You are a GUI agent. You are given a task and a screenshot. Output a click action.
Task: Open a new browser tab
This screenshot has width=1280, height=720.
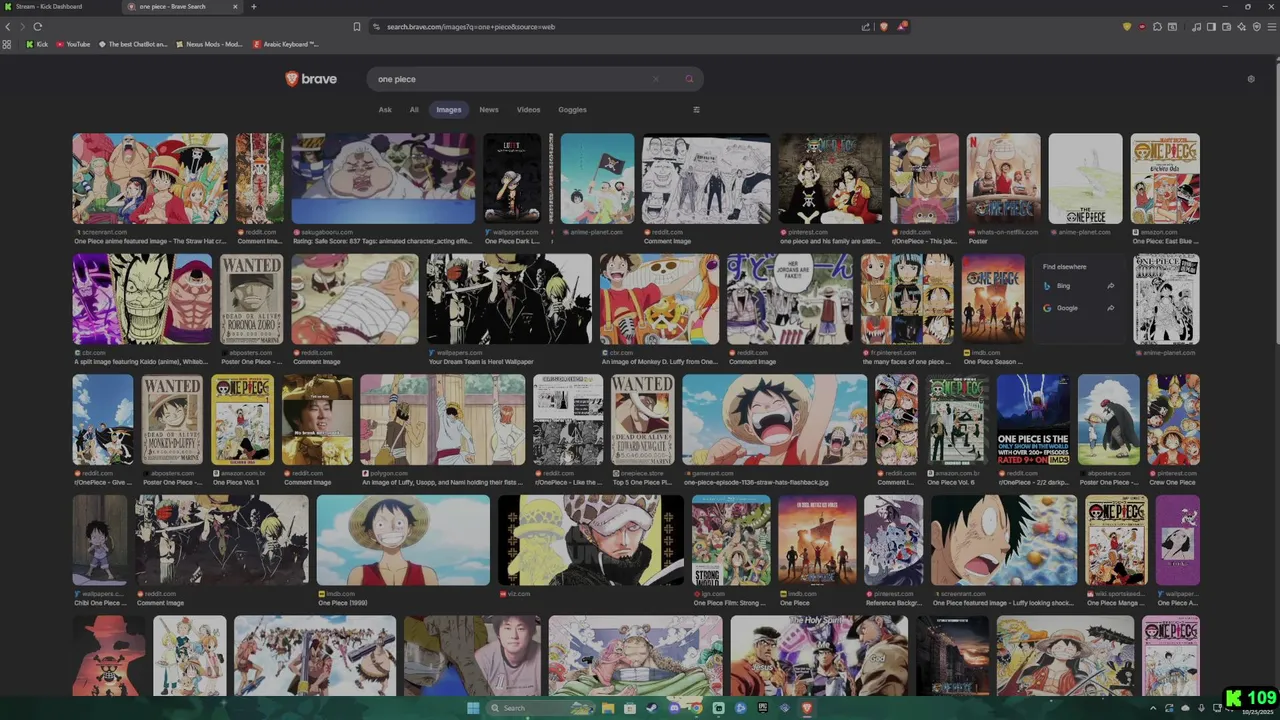coord(253,7)
